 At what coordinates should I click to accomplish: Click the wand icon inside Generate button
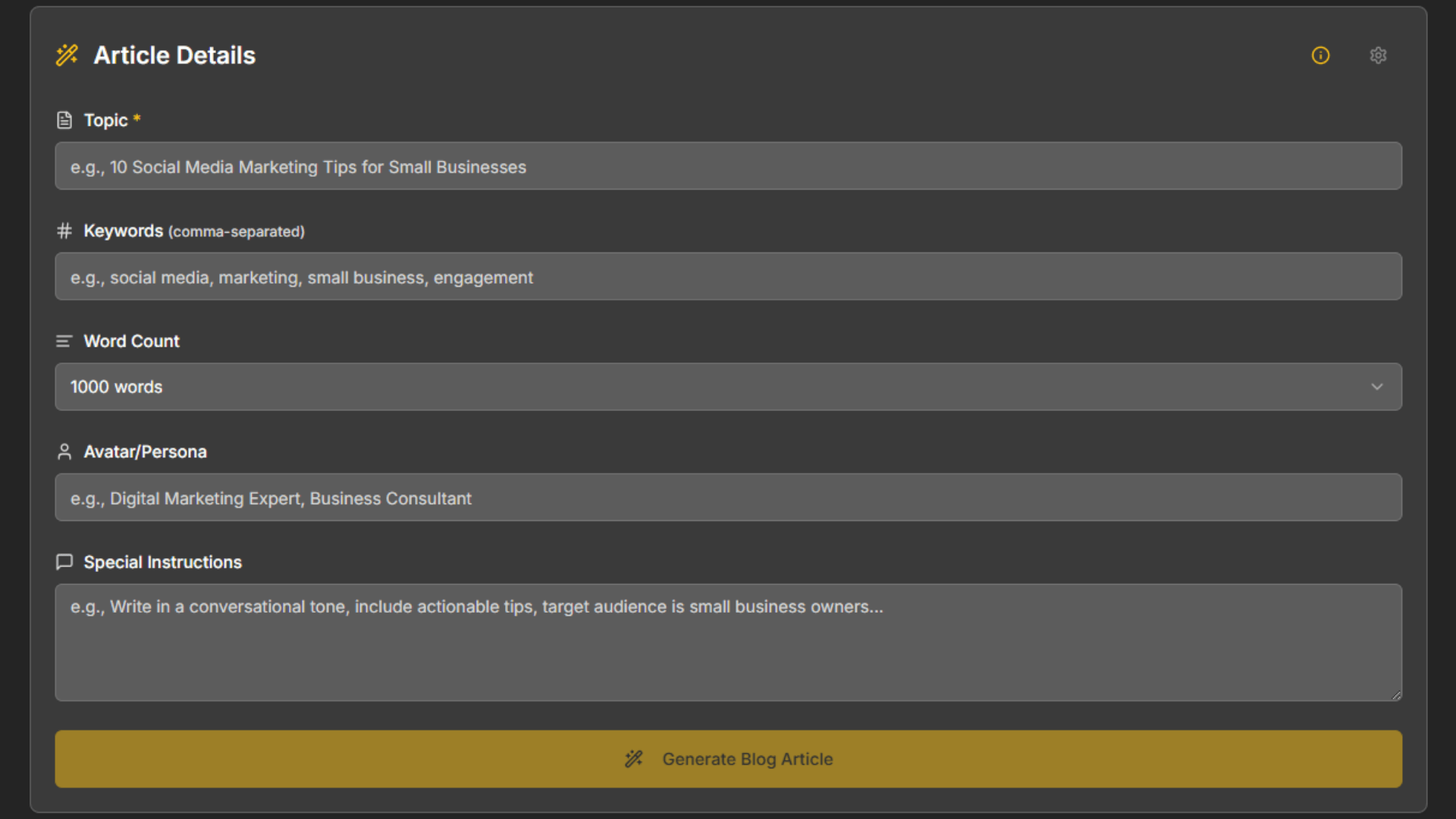click(x=634, y=759)
